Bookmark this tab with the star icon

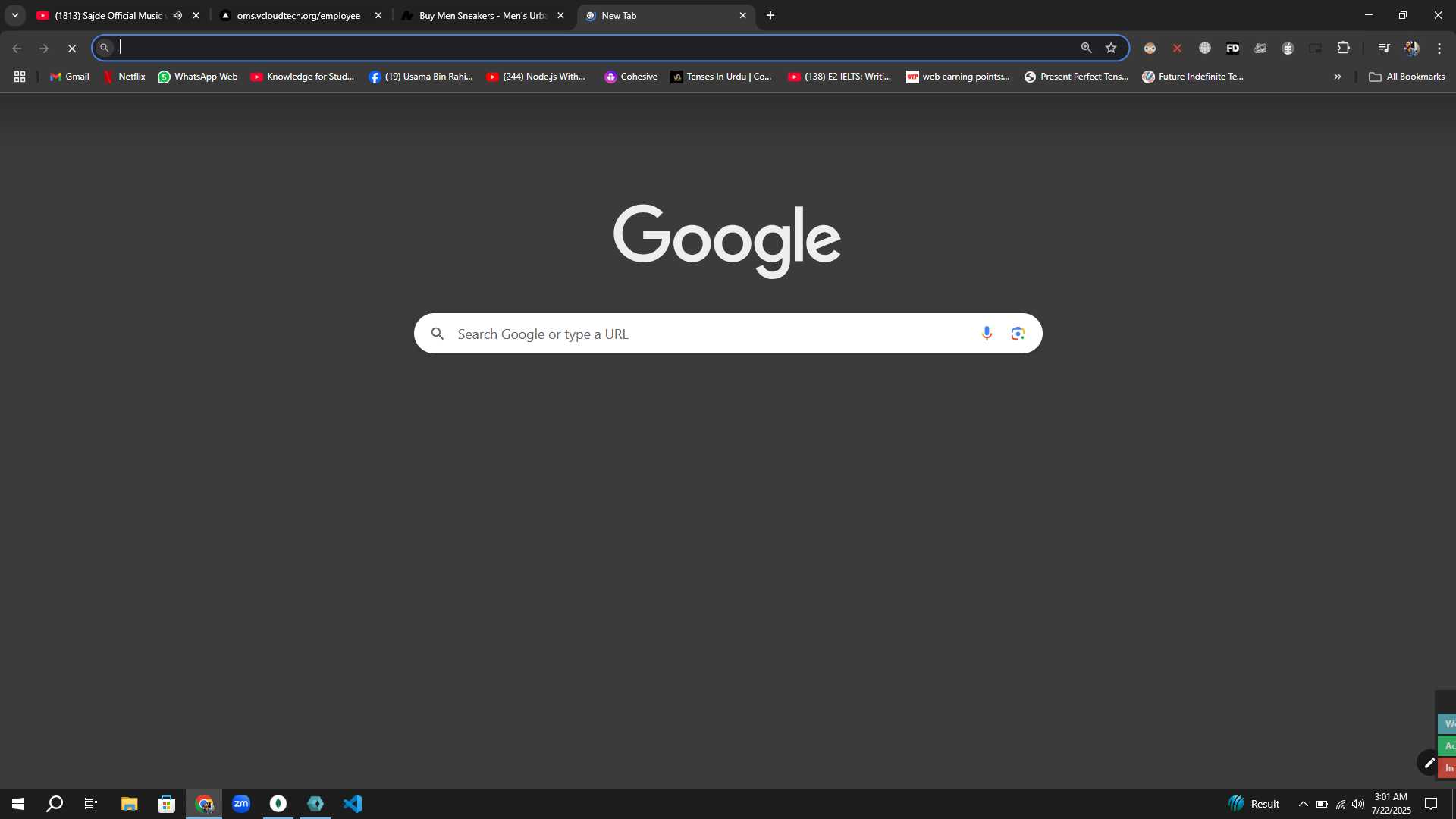(1111, 48)
